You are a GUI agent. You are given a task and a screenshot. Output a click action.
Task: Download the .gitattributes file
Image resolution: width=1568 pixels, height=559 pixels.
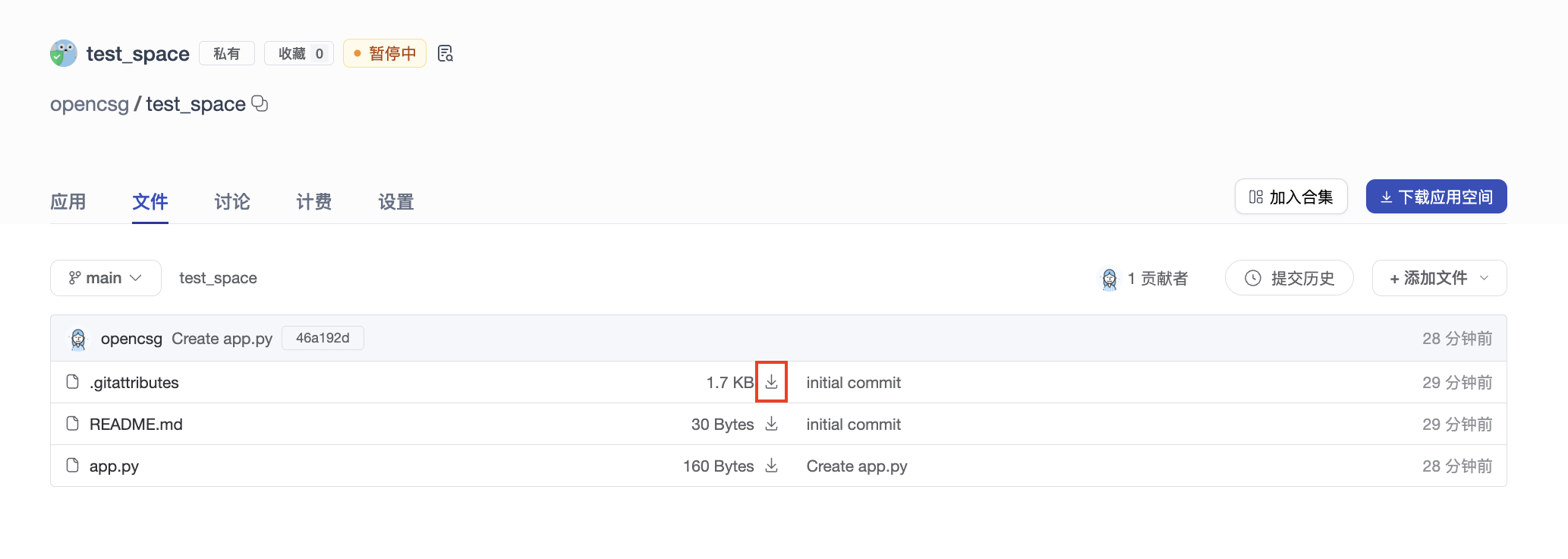point(771,382)
